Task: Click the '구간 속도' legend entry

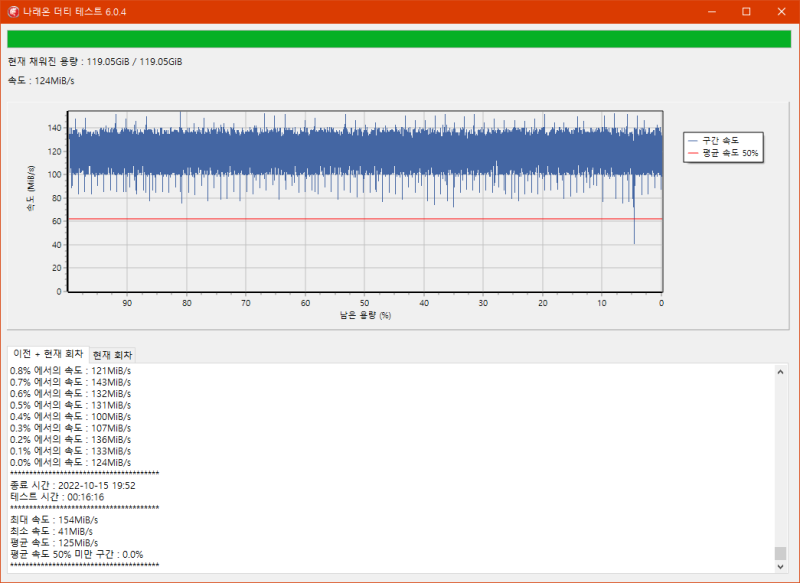Action: pyautogui.click(x=714, y=140)
